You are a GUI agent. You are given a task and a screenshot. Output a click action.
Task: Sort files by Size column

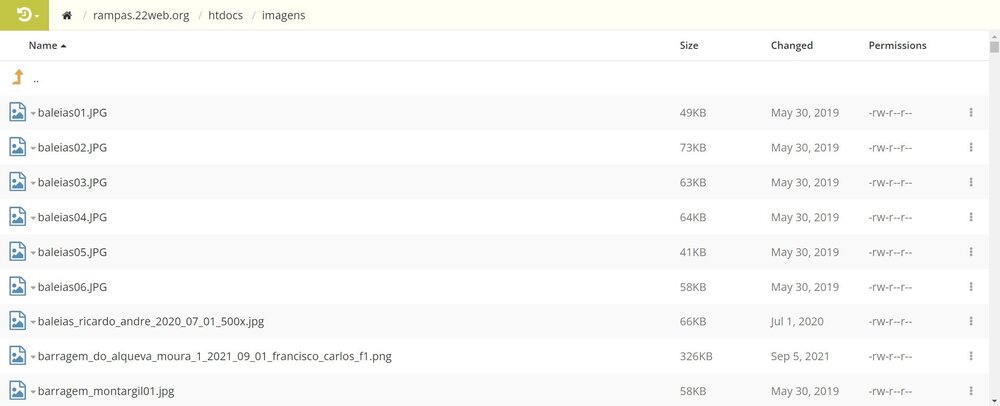point(689,45)
